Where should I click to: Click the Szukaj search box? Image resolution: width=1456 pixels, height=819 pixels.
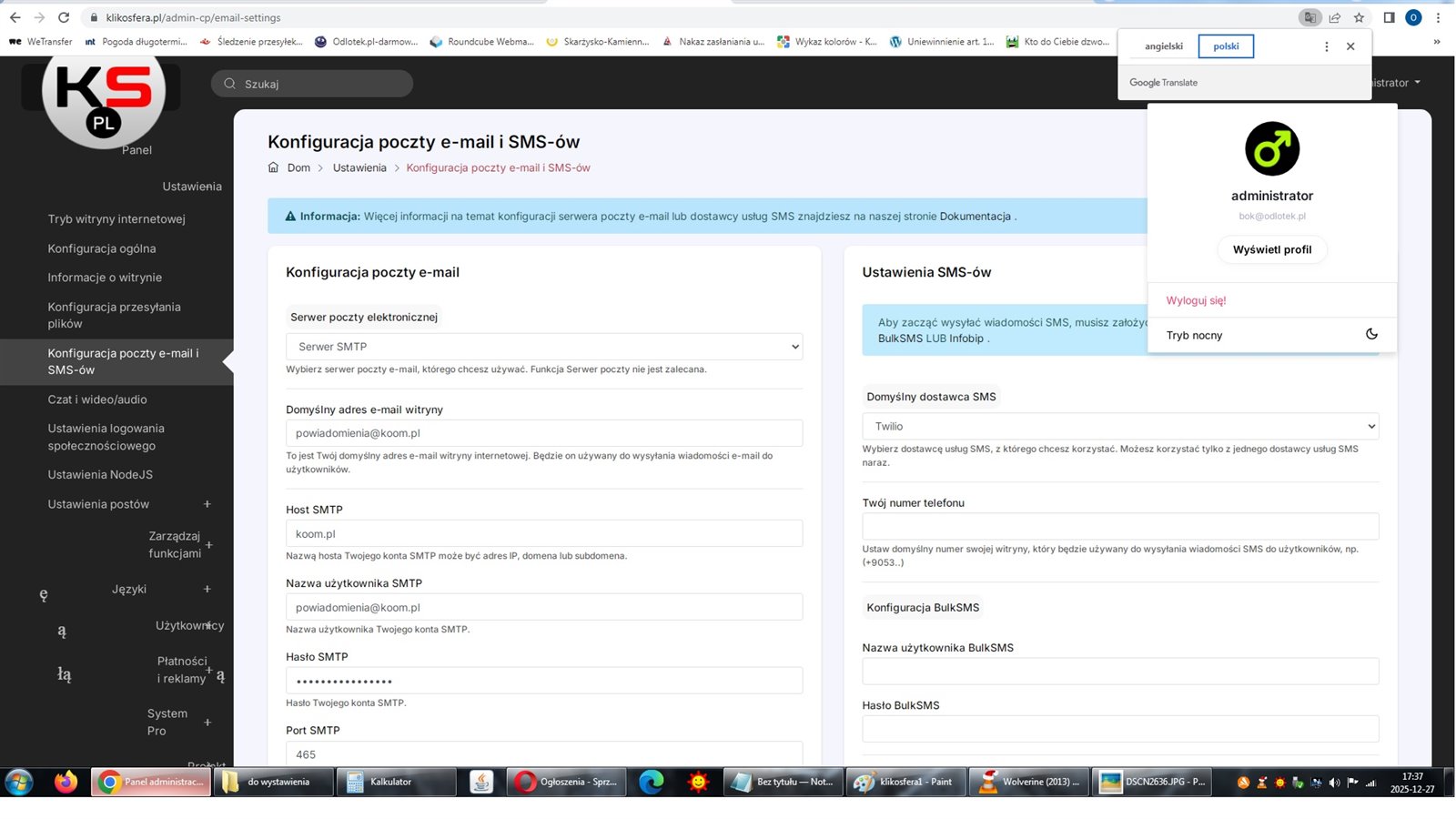click(x=312, y=84)
